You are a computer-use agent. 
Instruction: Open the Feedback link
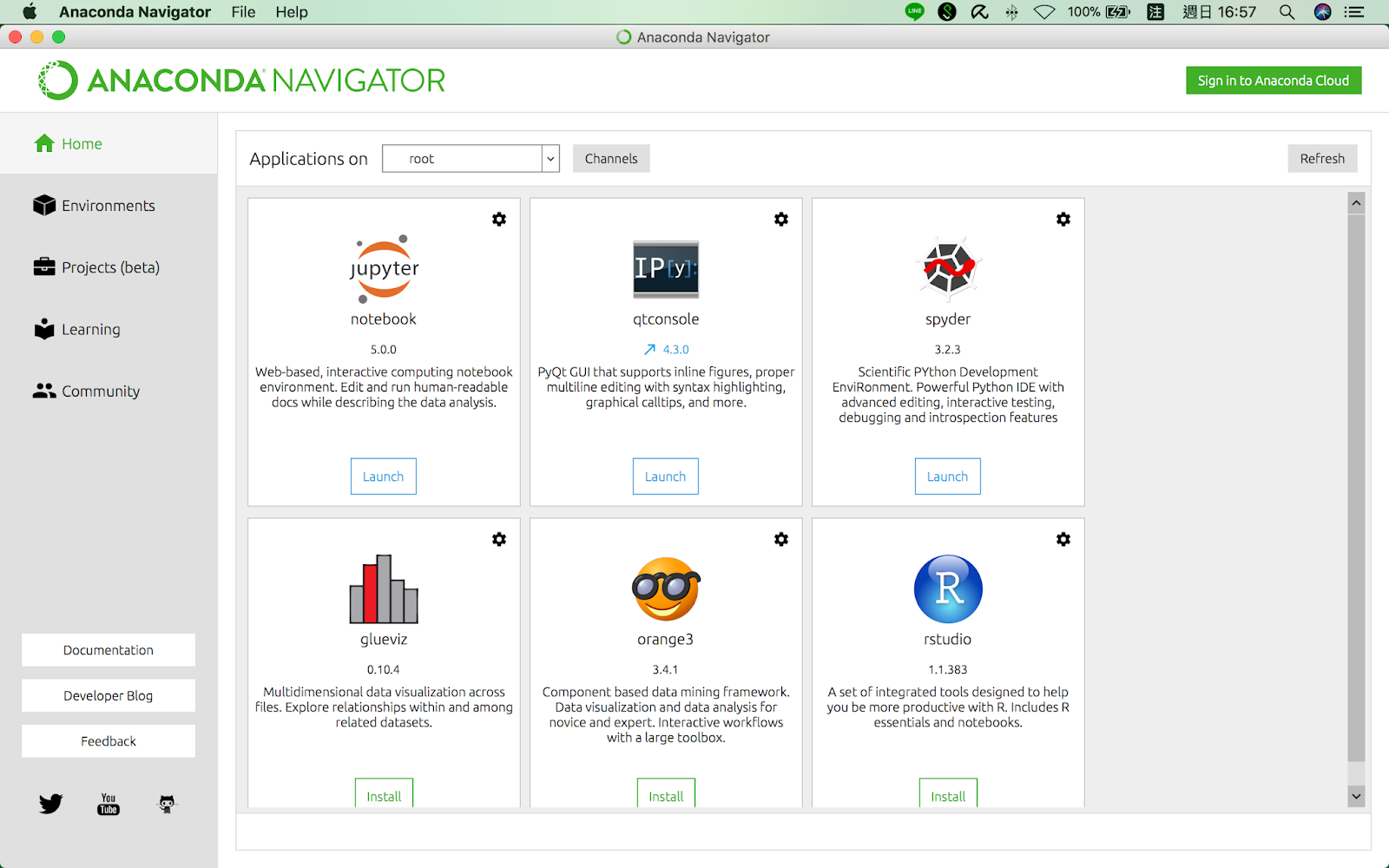(x=109, y=741)
